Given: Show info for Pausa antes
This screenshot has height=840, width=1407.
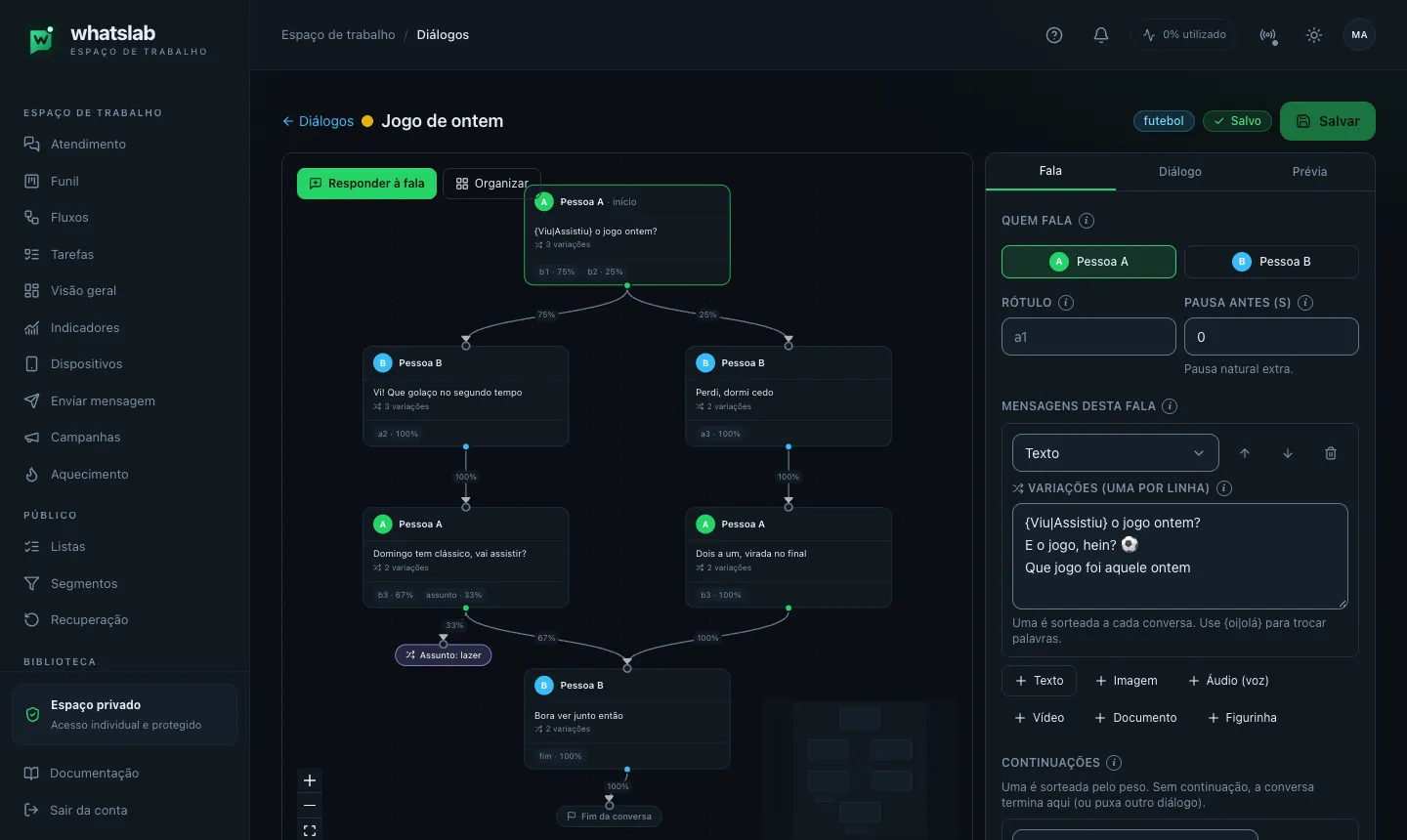Looking at the screenshot, I should click(x=1305, y=303).
